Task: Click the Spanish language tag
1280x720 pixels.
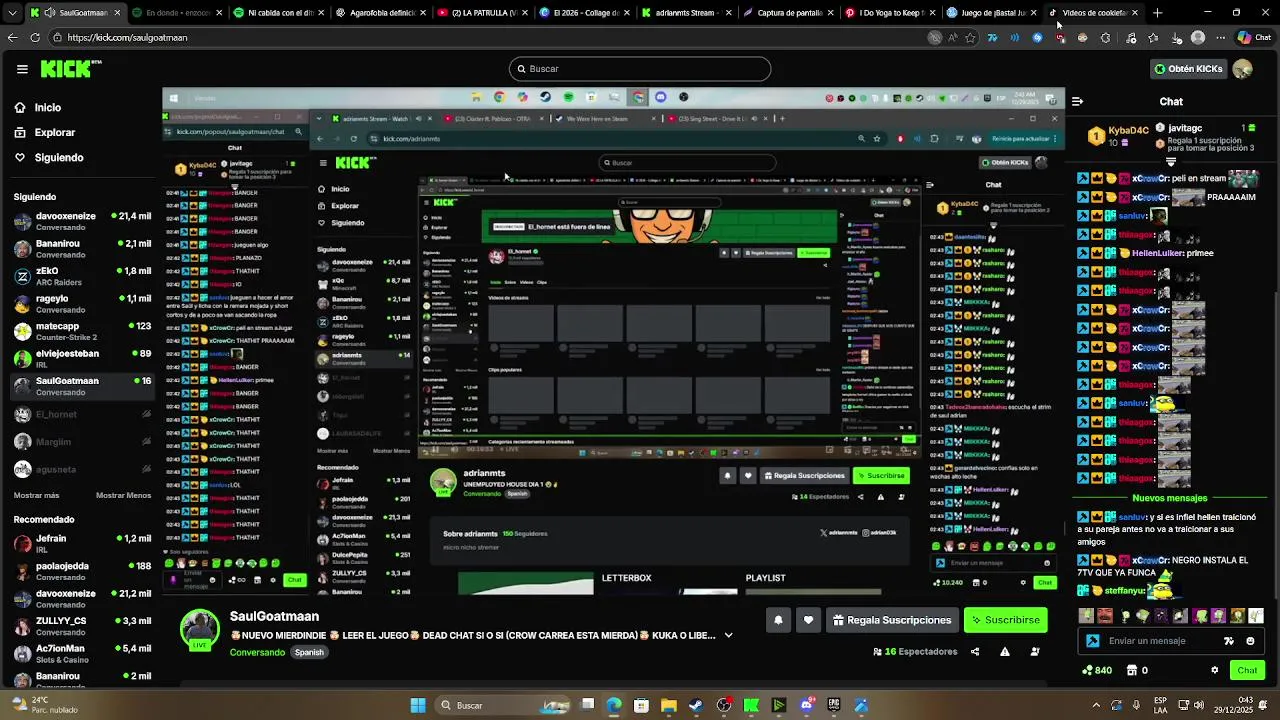Action: click(309, 653)
